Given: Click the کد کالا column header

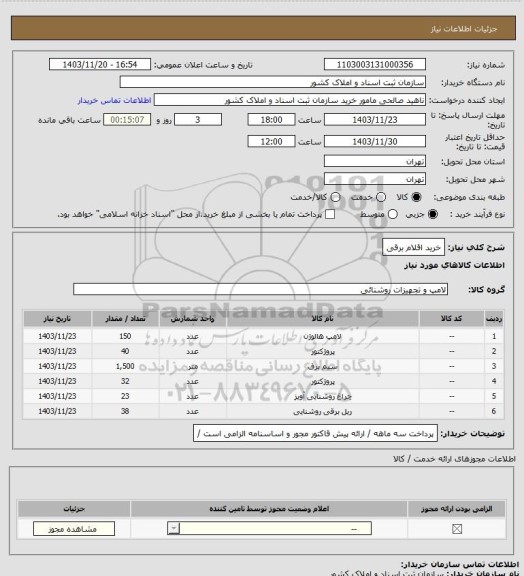Looking at the screenshot, I should 451,318.
